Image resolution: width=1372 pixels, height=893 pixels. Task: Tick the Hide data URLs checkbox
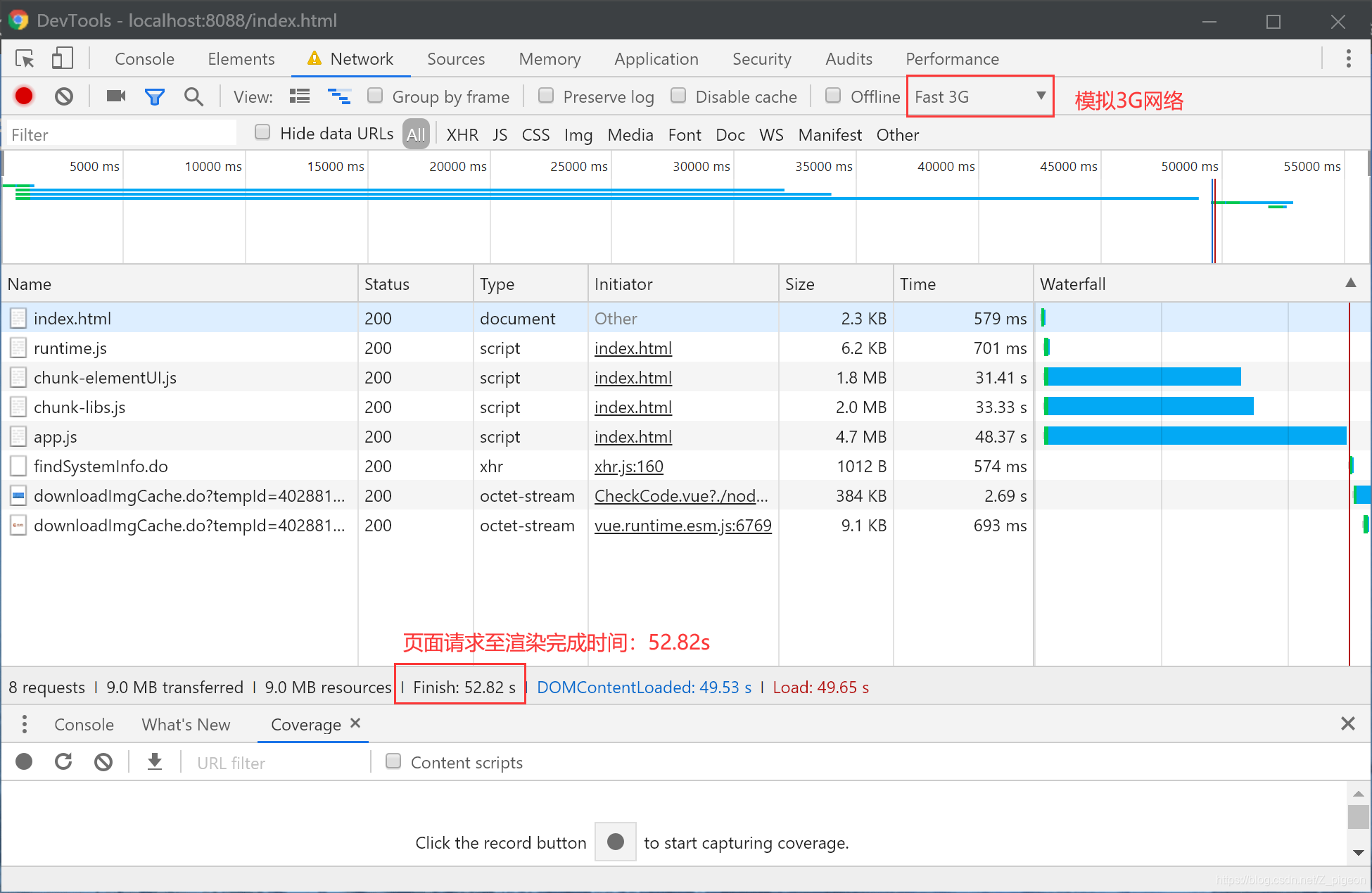(x=262, y=133)
